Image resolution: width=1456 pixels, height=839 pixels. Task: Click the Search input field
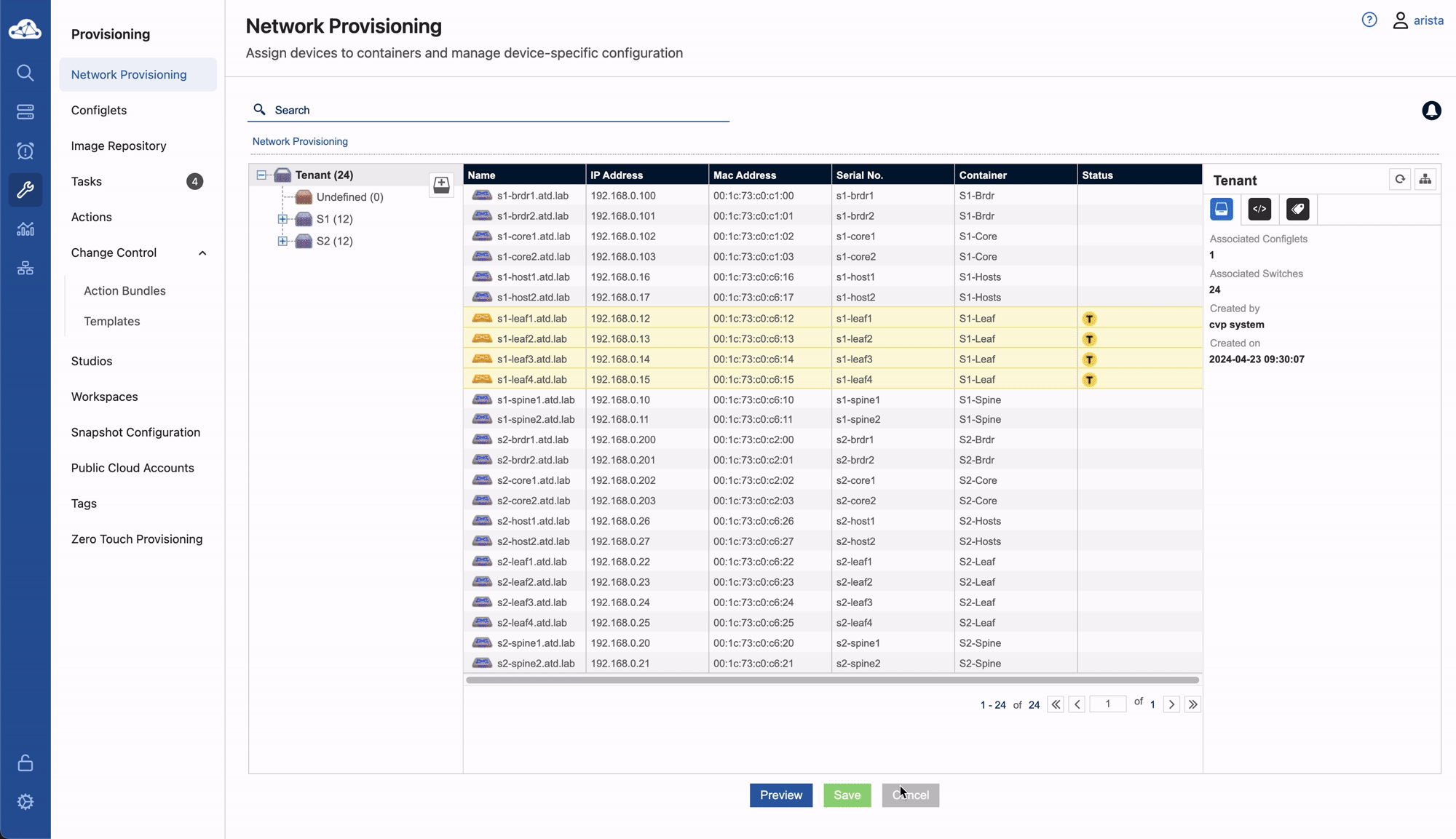(488, 110)
